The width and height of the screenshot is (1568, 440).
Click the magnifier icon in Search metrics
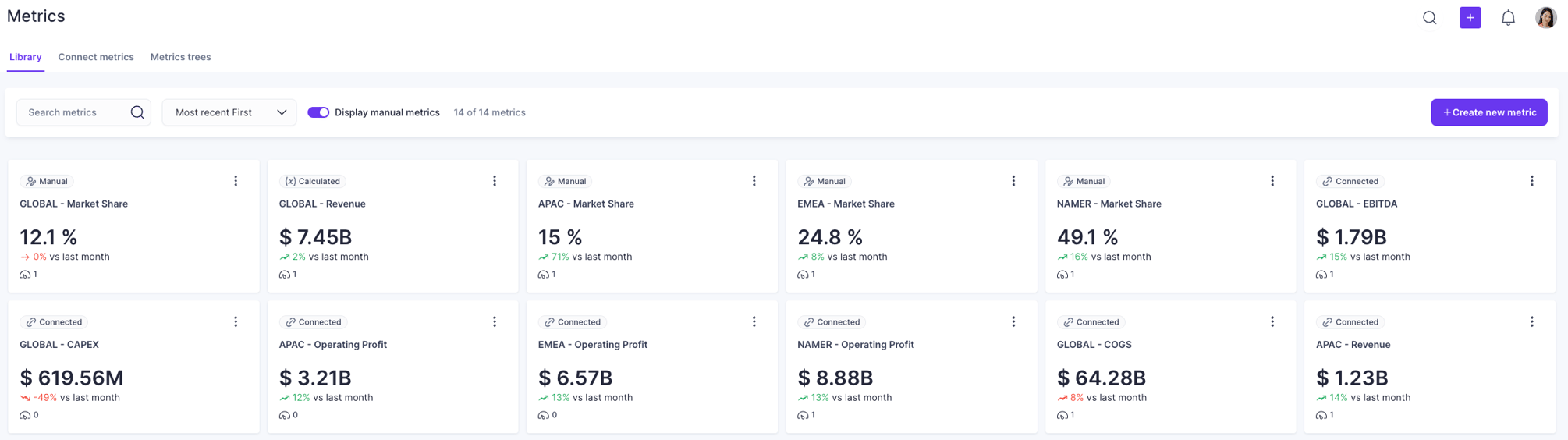point(137,112)
